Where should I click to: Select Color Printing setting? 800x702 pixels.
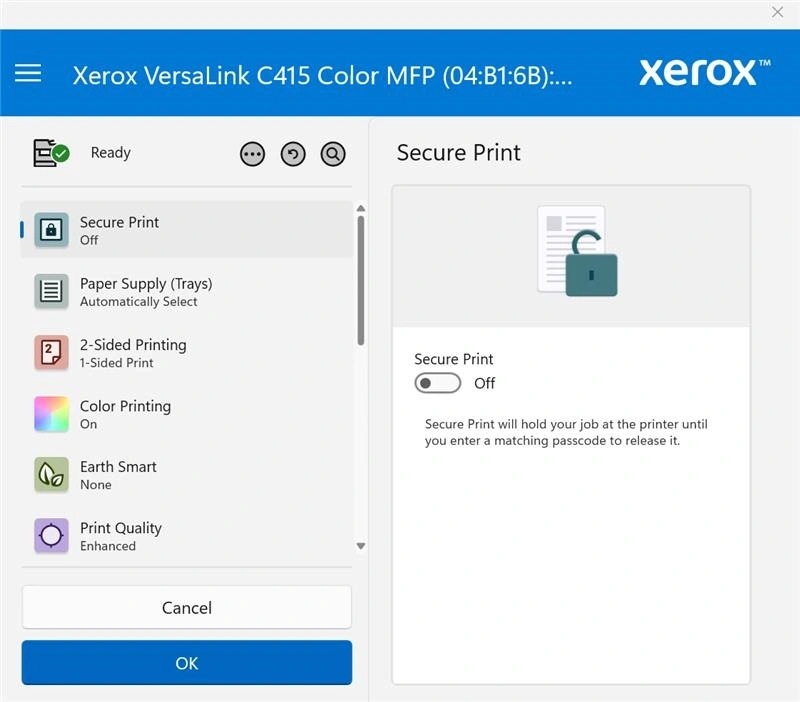[187, 414]
